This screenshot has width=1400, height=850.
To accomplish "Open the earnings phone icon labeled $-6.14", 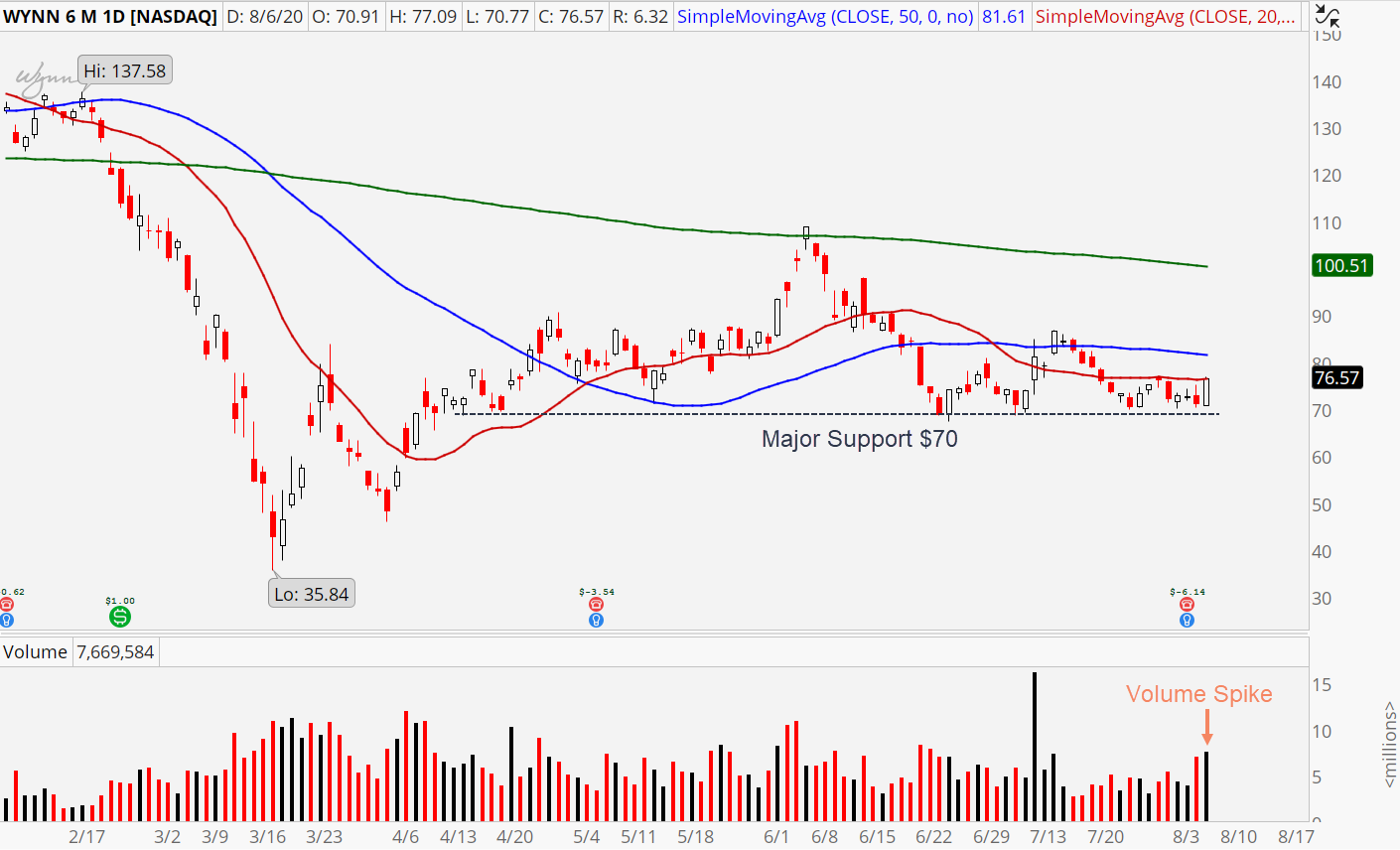I will pos(1187,605).
